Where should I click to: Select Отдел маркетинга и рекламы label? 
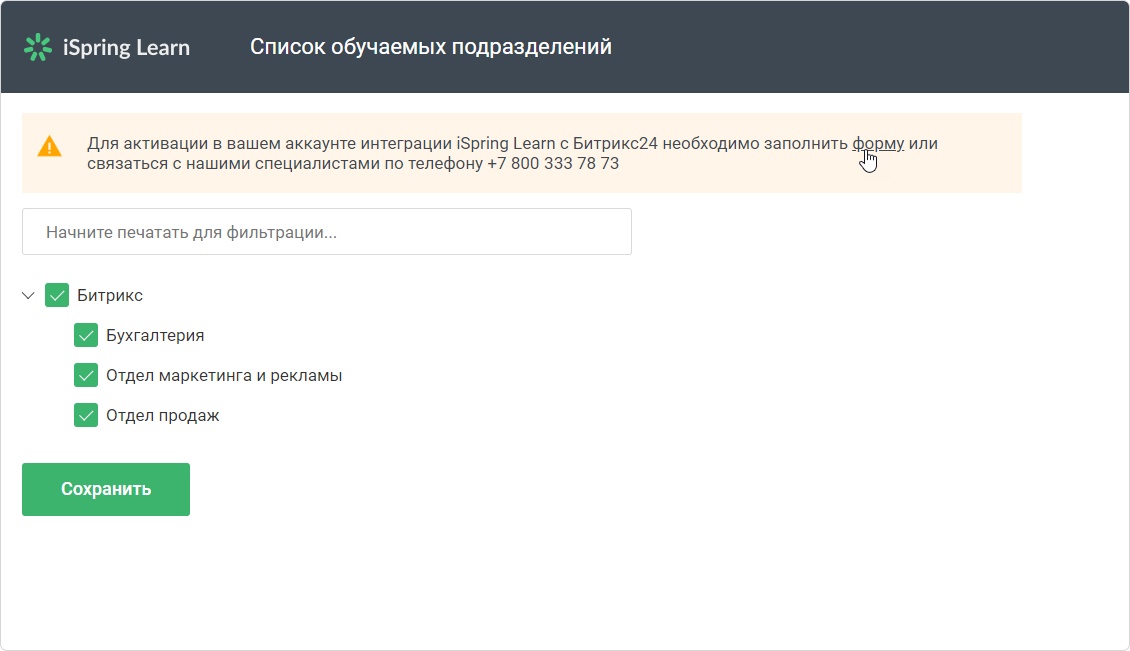point(224,376)
